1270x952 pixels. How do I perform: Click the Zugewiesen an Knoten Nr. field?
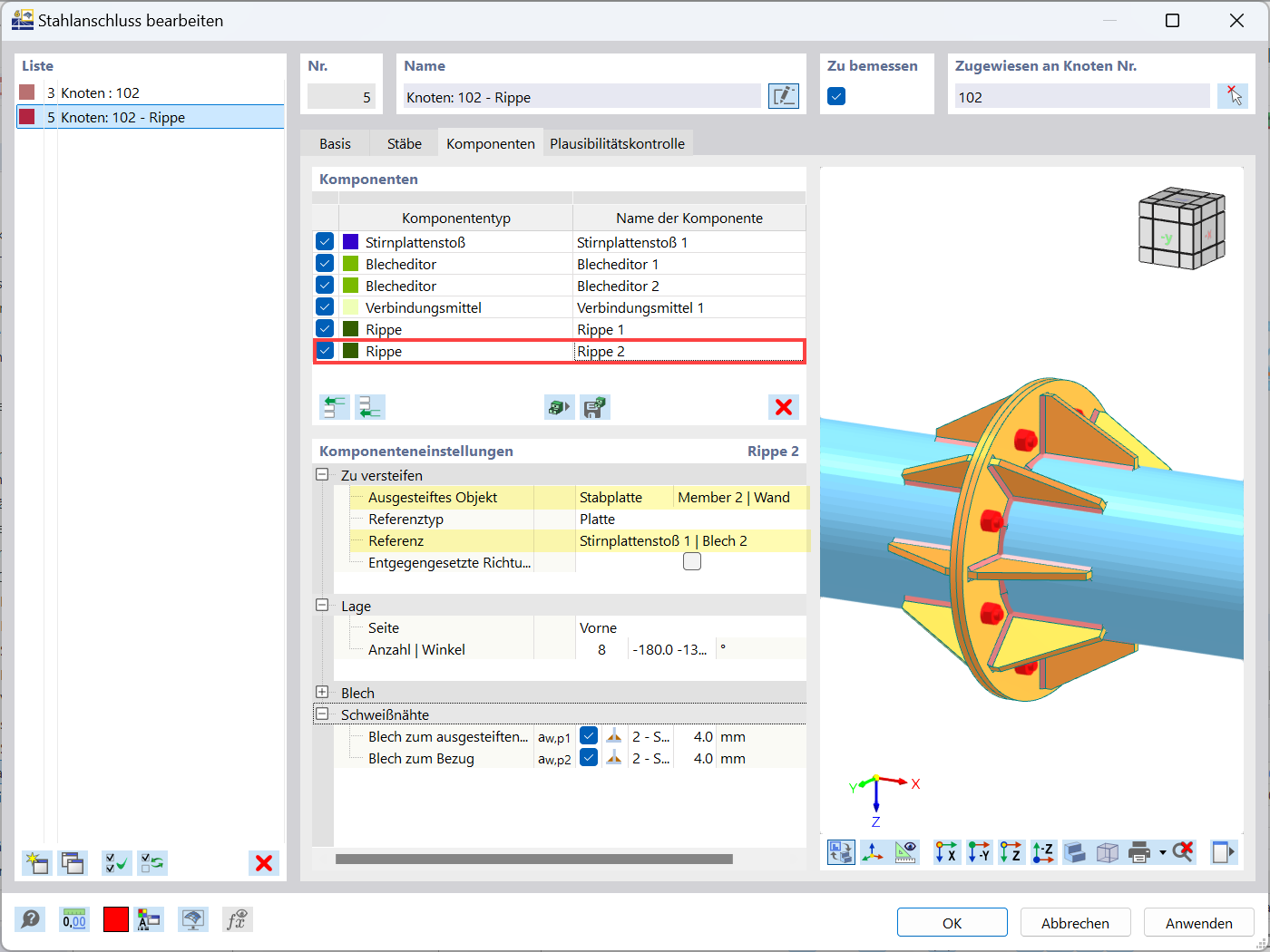pos(1082,96)
